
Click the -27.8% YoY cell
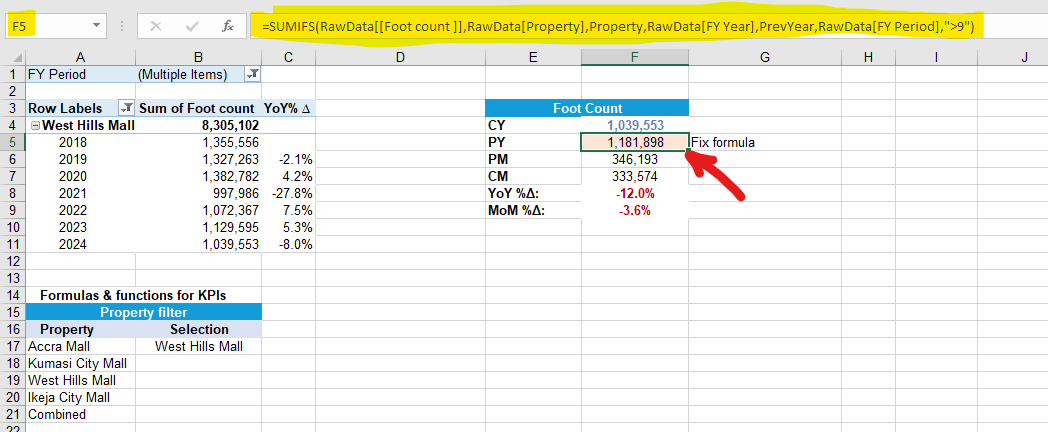(x=288, y=193)
